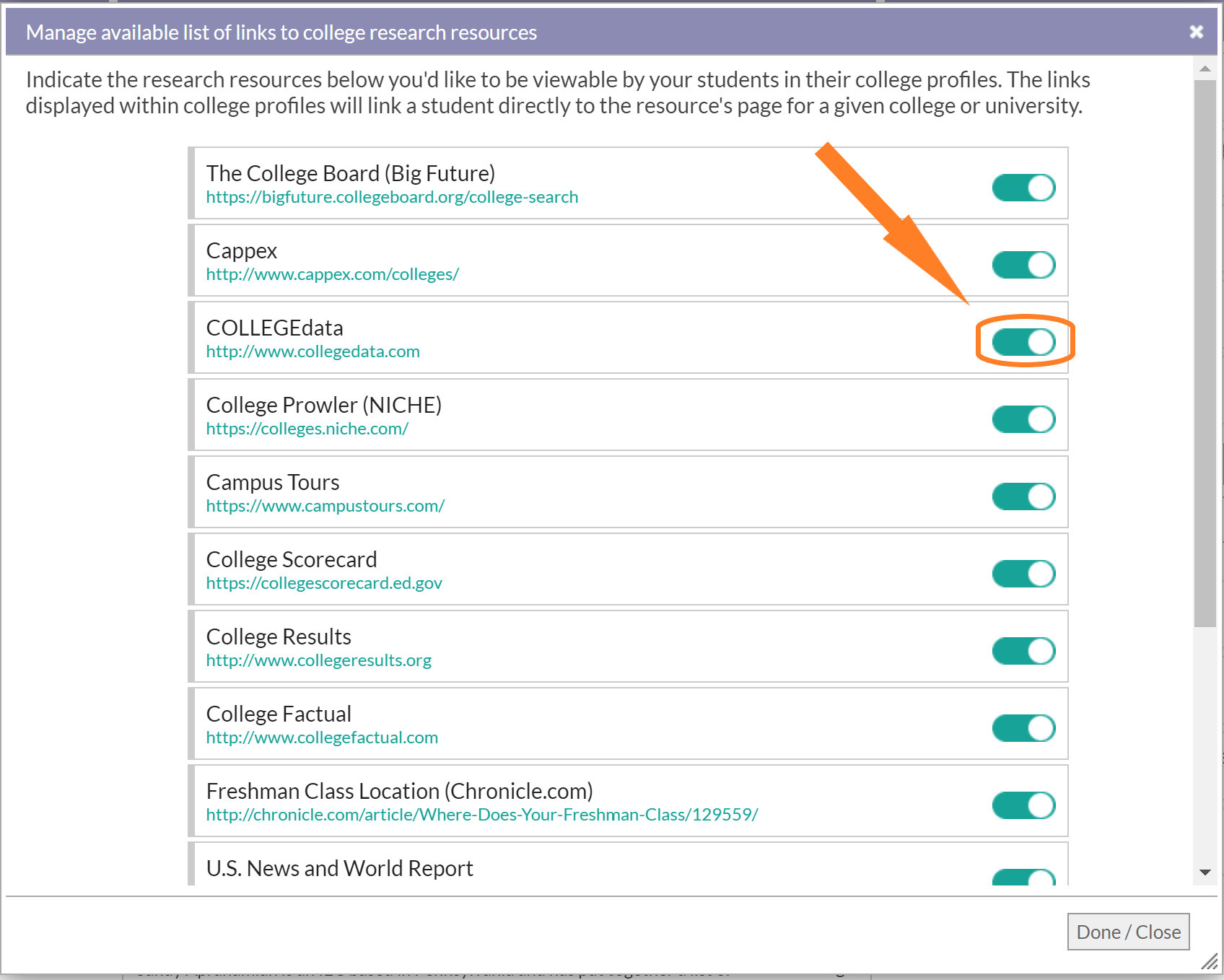Open the www.collegefactual.com link

[x=322, y=738]
